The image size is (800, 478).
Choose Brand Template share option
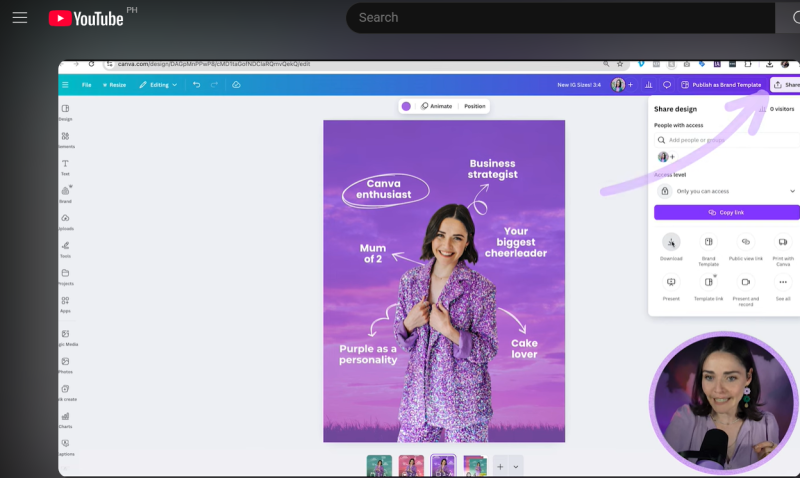(708, 250)
